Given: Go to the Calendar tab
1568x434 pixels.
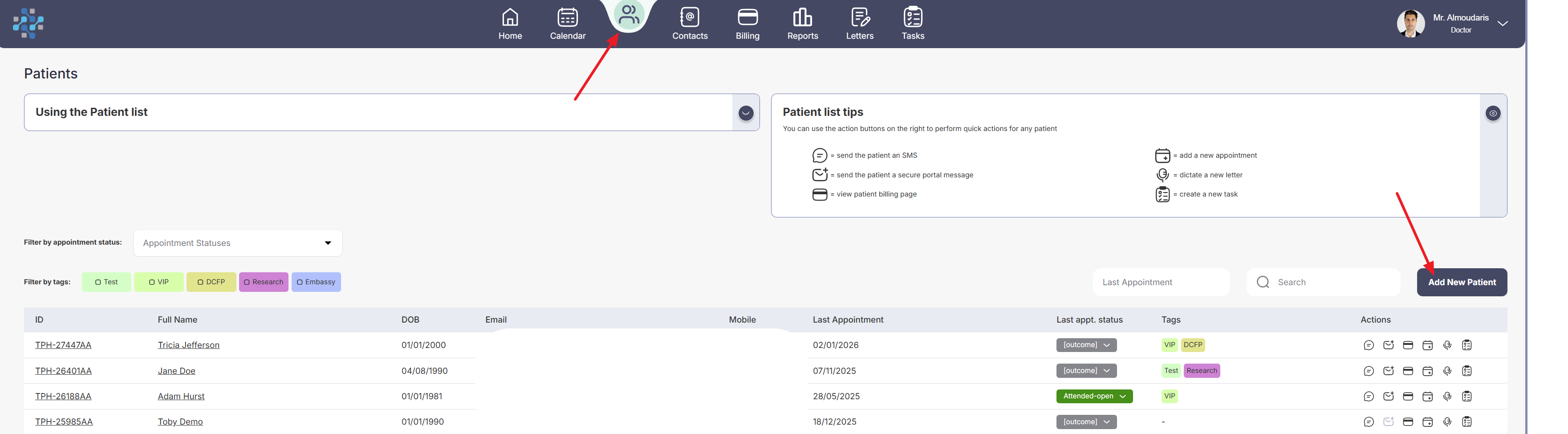Looking at the screenshot, I should 567,24.
